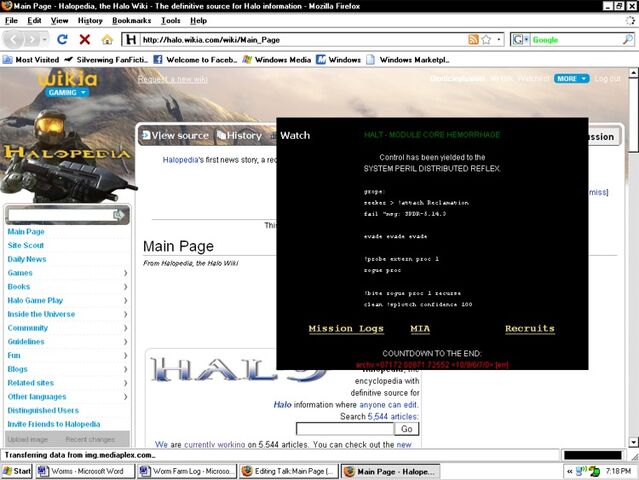
Task: Click the sidebar search input field
Action: point(60,215)
